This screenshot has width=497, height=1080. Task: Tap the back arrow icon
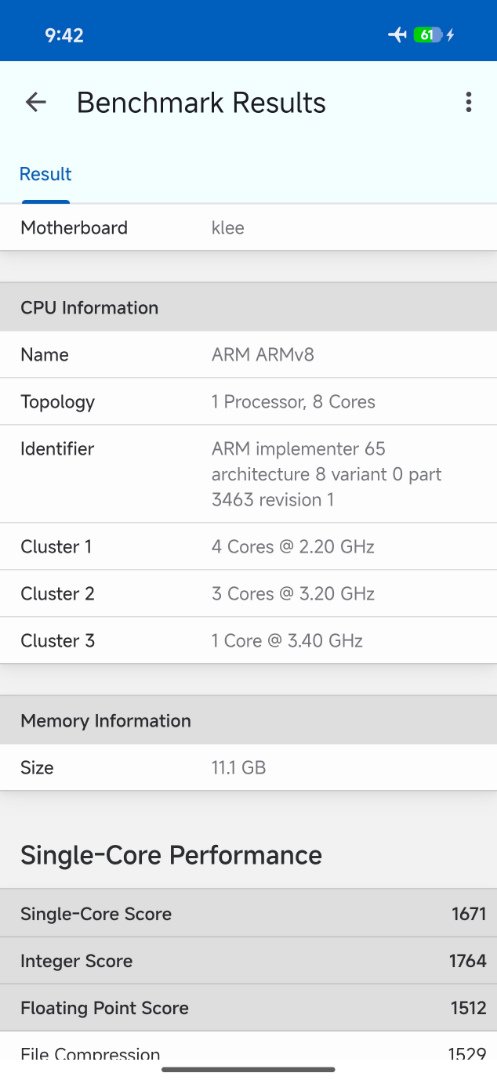pyautogui.click(x=36, y=103)
